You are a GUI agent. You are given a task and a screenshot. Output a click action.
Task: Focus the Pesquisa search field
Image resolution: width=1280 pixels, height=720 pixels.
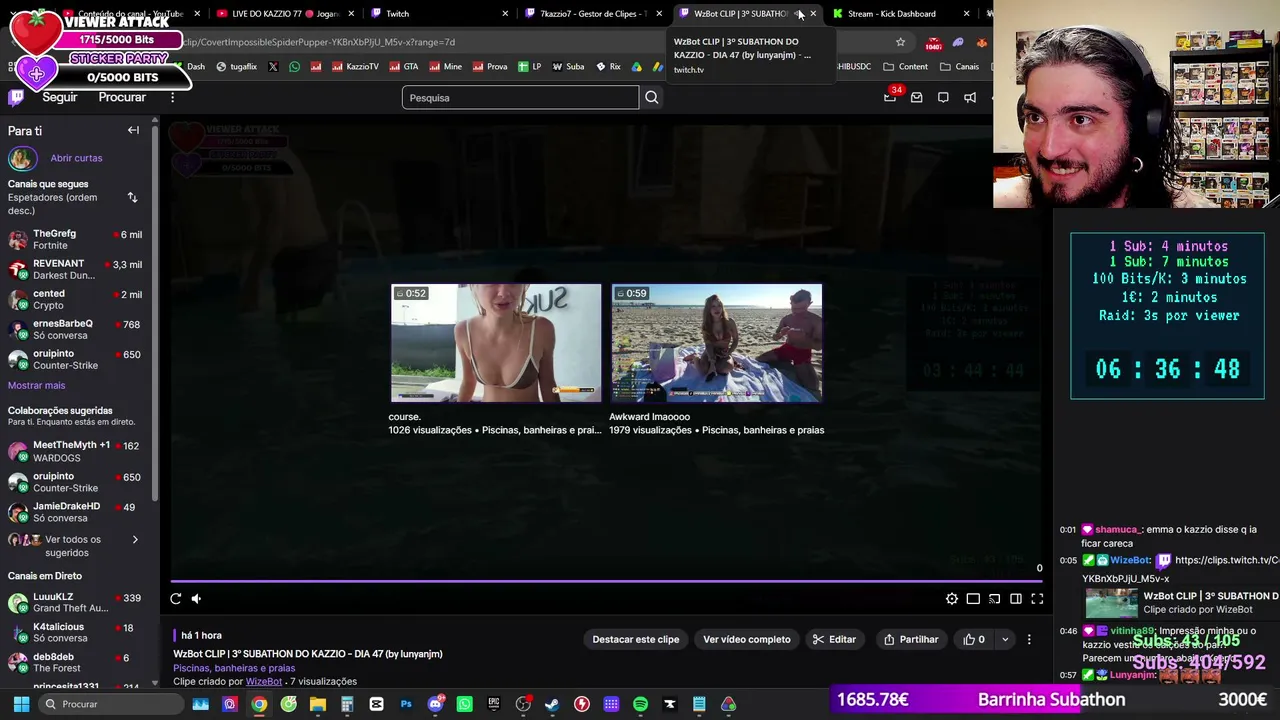click(x=520, y=97)
